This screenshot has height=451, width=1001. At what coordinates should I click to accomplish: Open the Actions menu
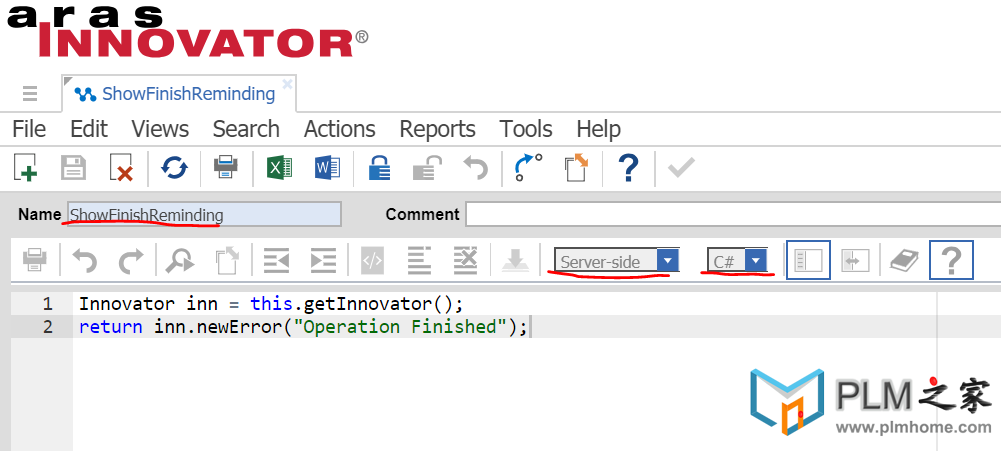click(x=340, y=129)
